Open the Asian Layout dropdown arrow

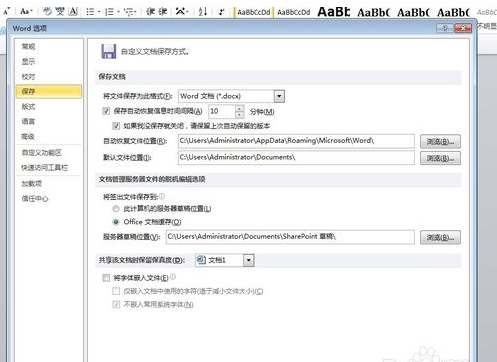pos(188,12)
